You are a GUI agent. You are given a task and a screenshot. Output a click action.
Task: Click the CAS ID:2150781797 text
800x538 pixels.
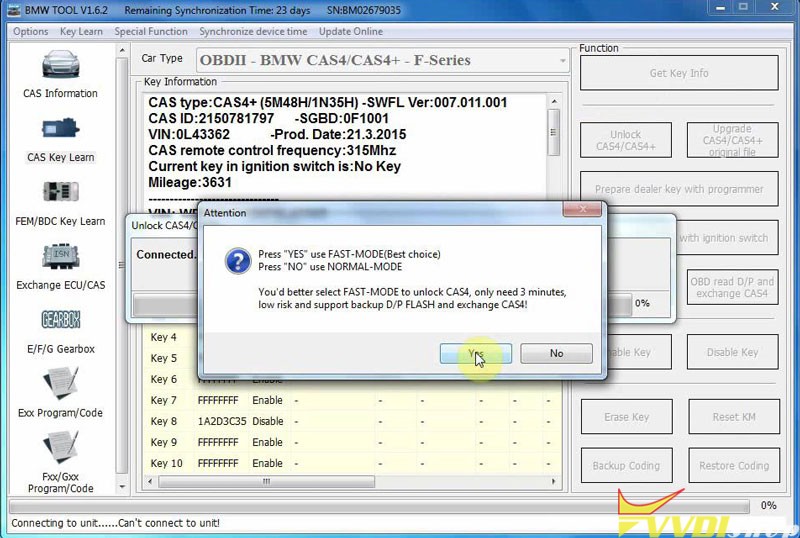pyautogui.click(x=211, y=118)
